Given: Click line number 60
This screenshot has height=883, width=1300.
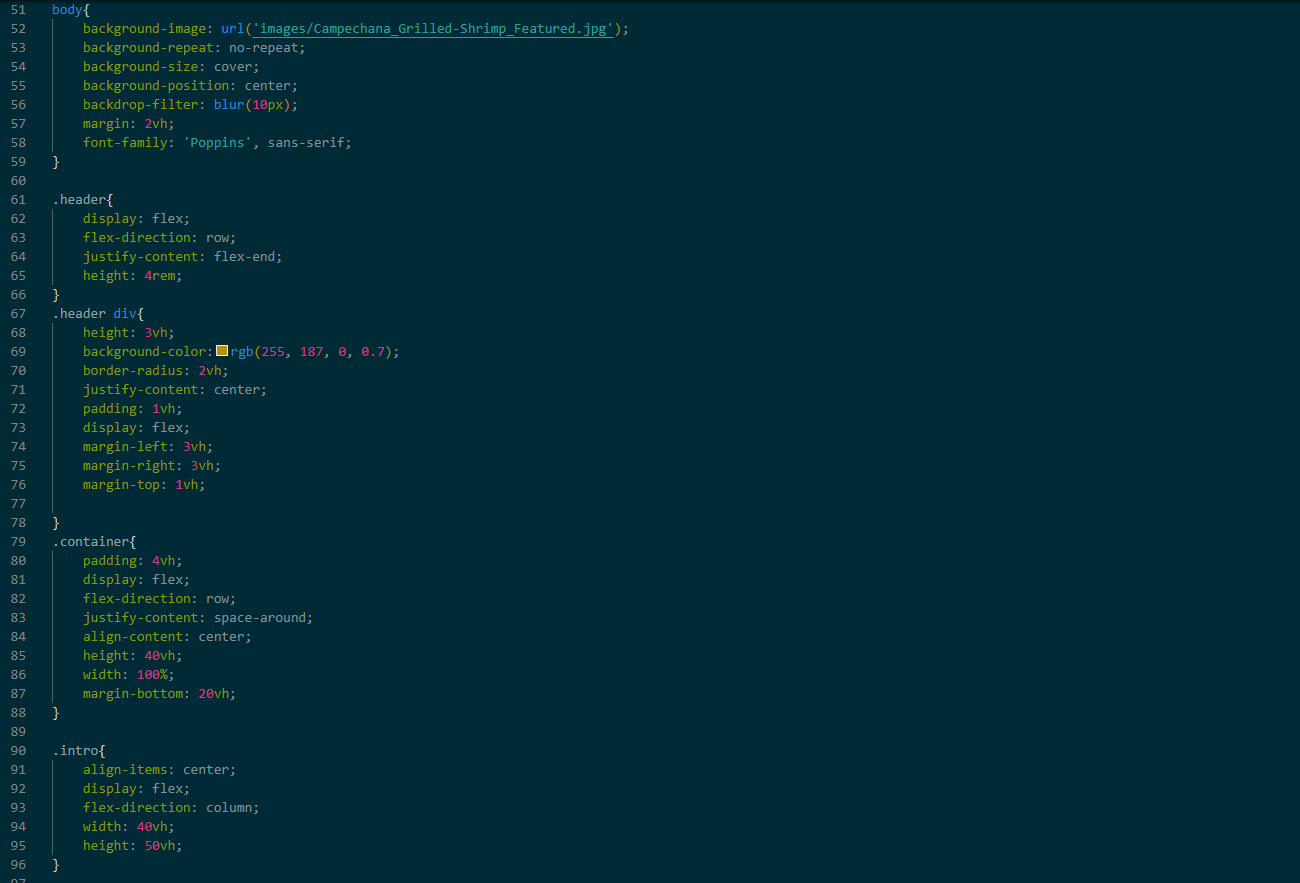Looking at the screenshot, I should [19, 180].
